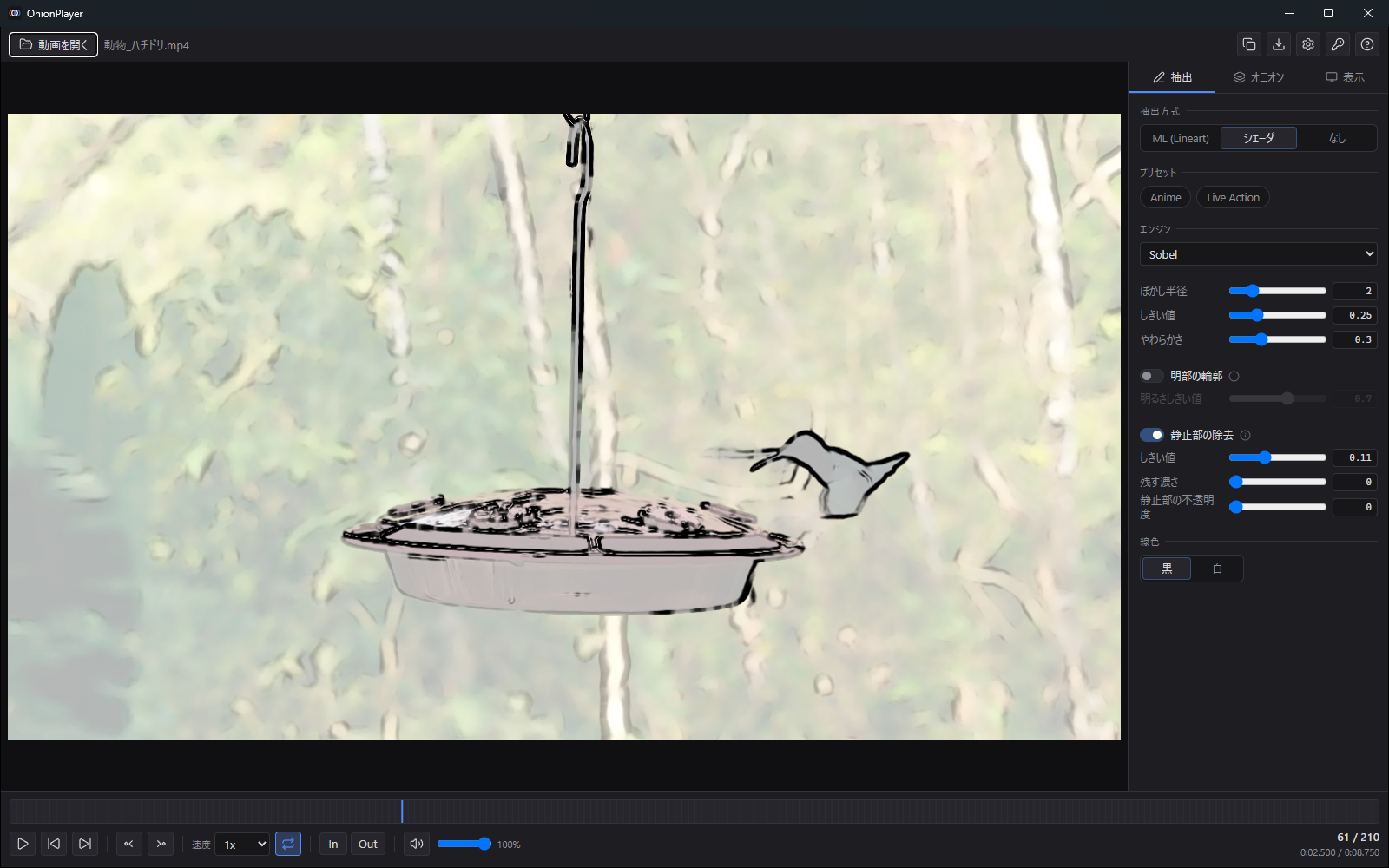1389x868 pixels.
Task: Select ML (Lineart) extraction method
Action: pos(1181,138)
